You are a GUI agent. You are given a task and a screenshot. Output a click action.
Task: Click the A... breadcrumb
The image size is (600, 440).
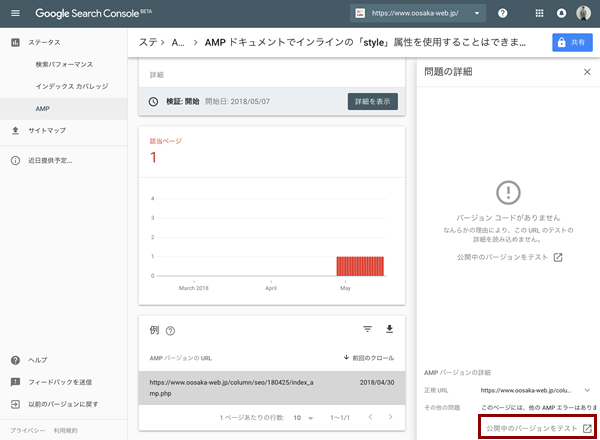click(x=178, y=42)
